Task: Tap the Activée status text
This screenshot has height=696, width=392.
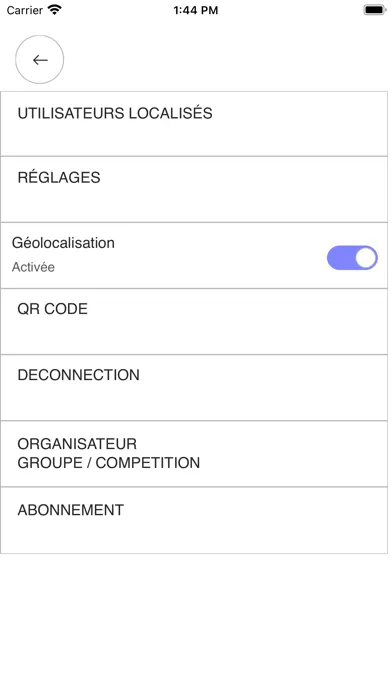Action: pos(33,267)
